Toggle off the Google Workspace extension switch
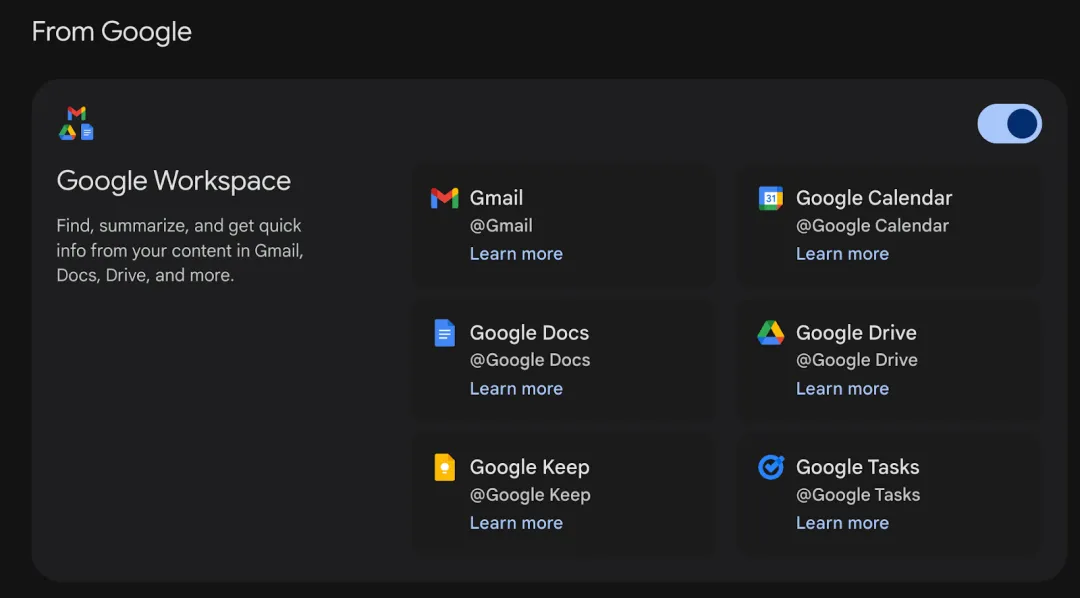 point(1009,124)
